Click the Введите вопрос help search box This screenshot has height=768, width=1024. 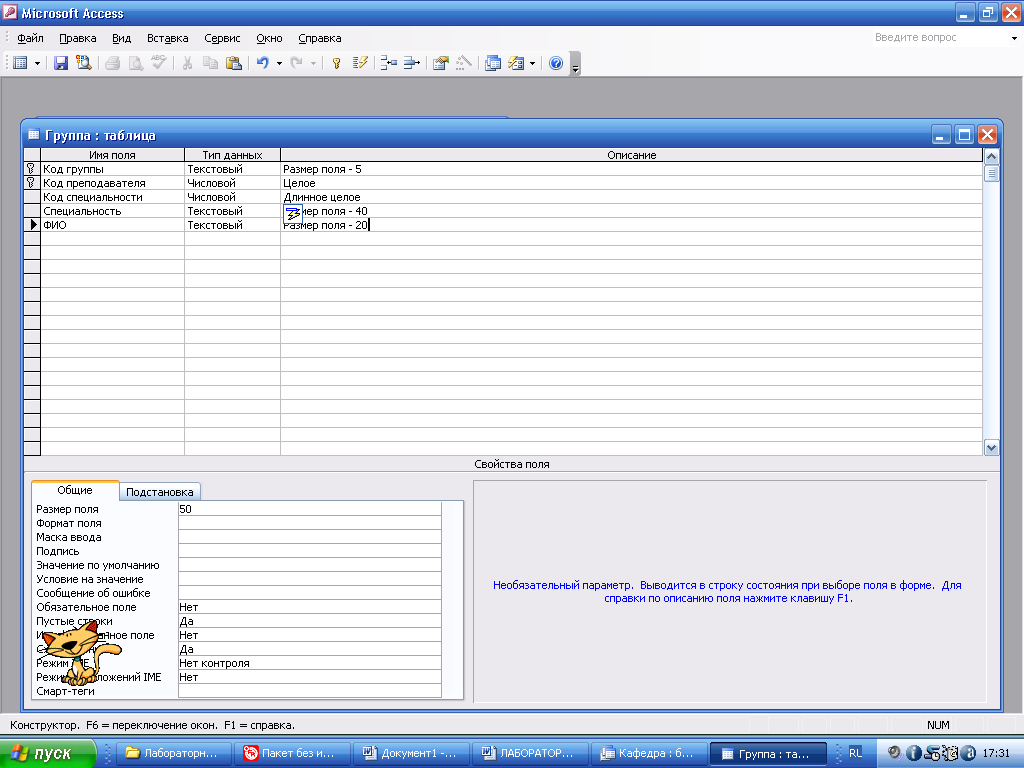coord(938,38)
